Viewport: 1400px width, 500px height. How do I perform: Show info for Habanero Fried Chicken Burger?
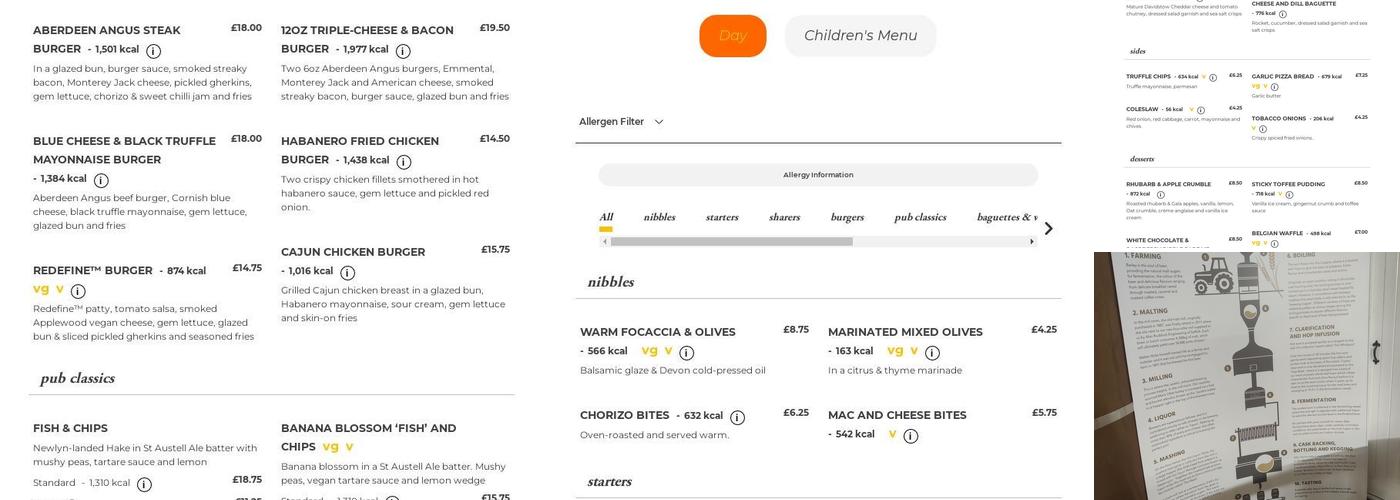404,162
